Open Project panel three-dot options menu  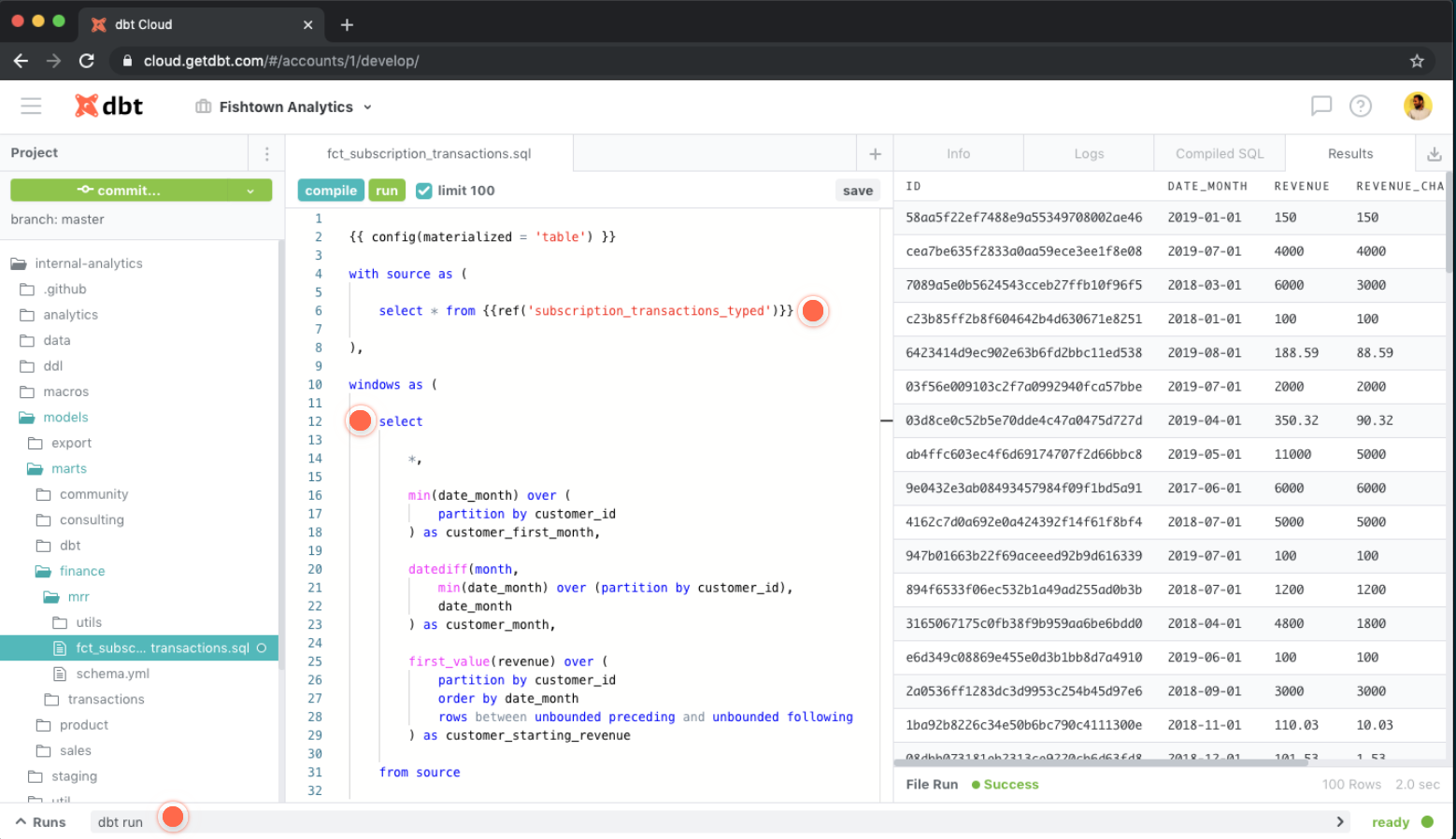pyautogui.click(x=266, y=154)
